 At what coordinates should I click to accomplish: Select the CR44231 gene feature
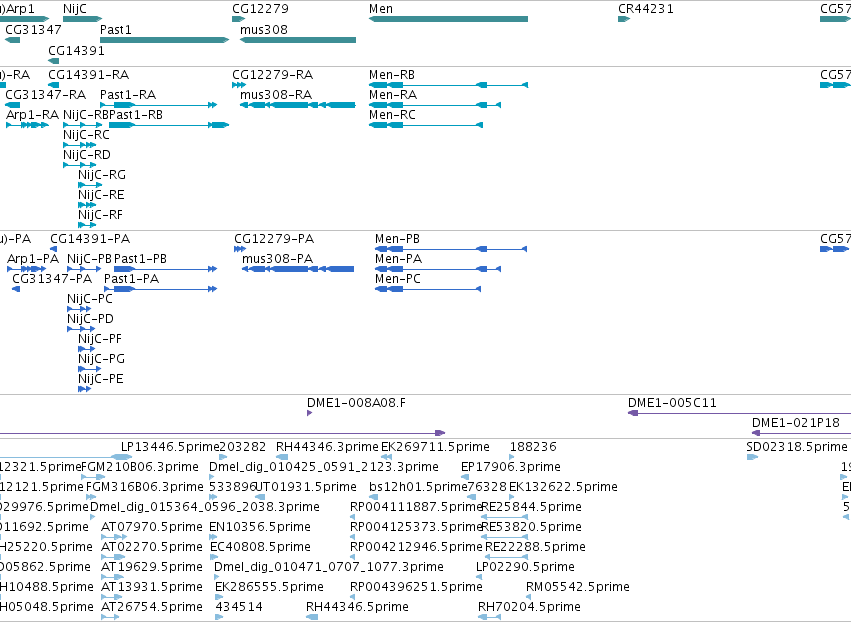624,19
